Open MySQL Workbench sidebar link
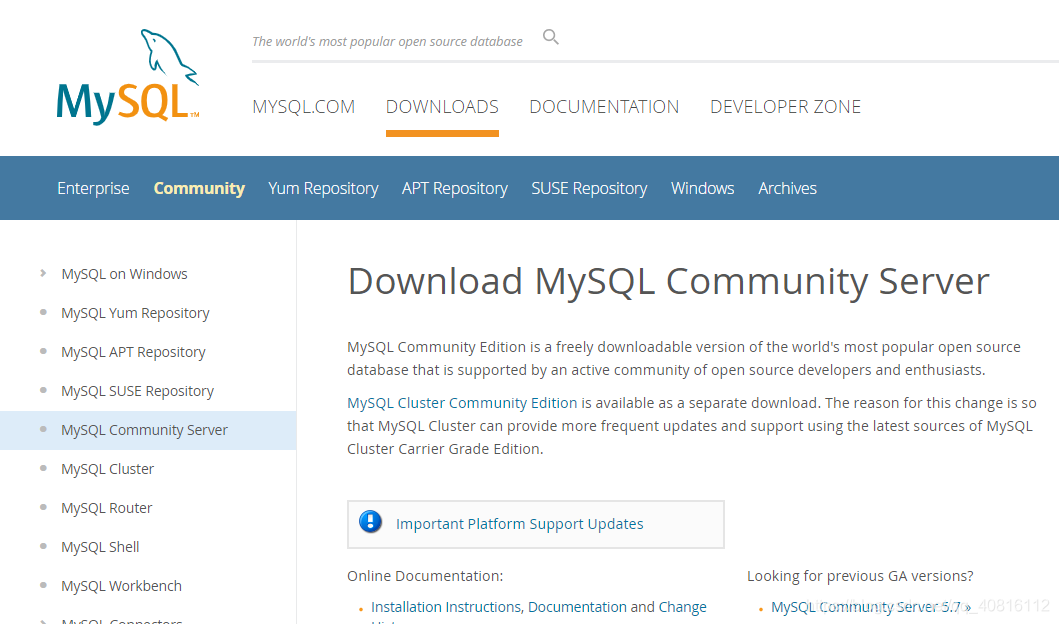The height and width of the screenshot is (624, 1059). (x=122, y=586)
